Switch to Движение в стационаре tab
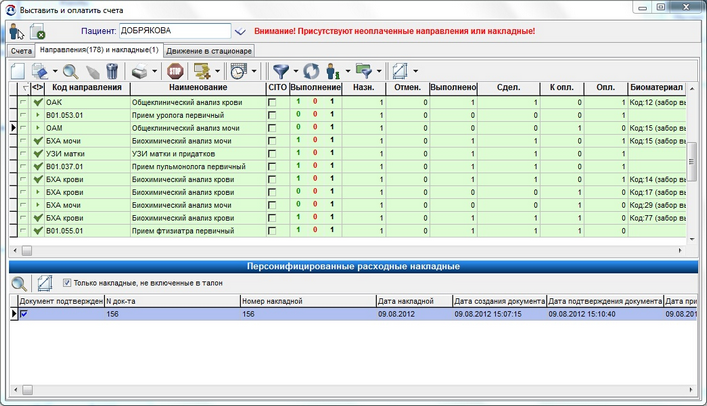Screen dimensions: 707x406 [209, 51]
